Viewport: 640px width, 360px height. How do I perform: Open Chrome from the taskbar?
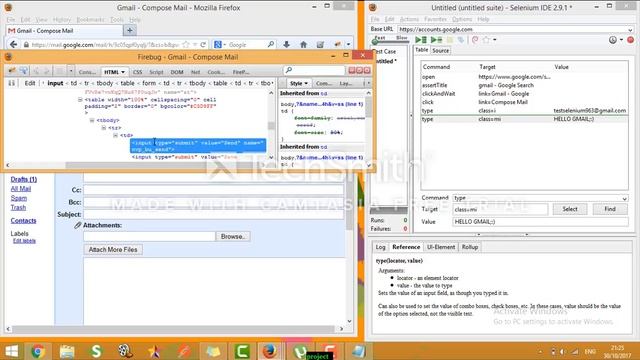[x=38, y=351]
